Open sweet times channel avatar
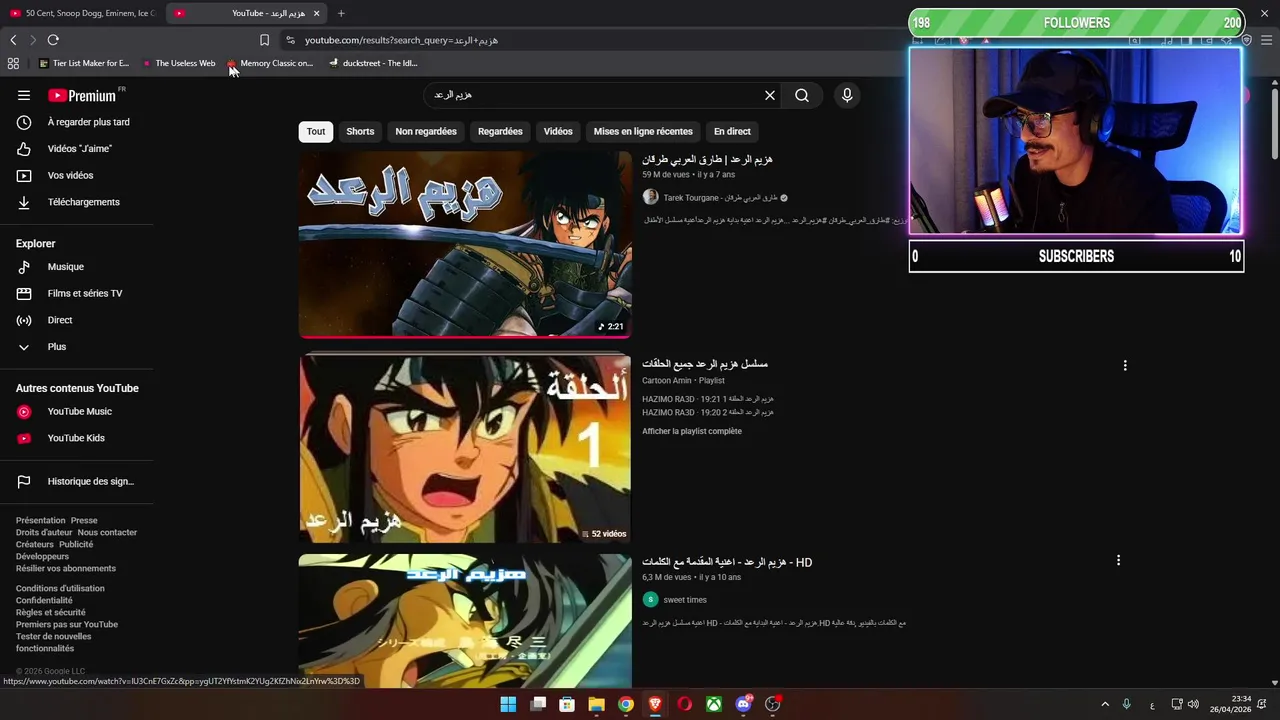Screen dimensions: 1280x720 [x=650, y=599]
